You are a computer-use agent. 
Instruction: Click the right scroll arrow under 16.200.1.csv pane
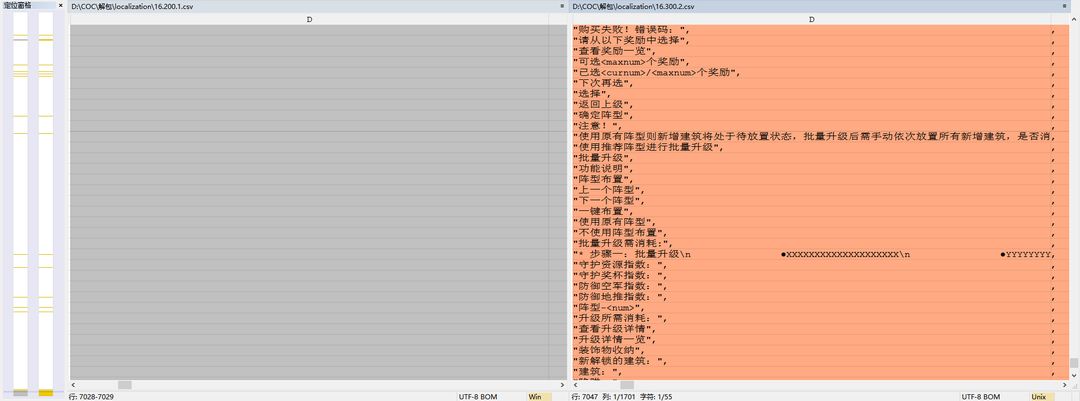click(x=562, y=384)
